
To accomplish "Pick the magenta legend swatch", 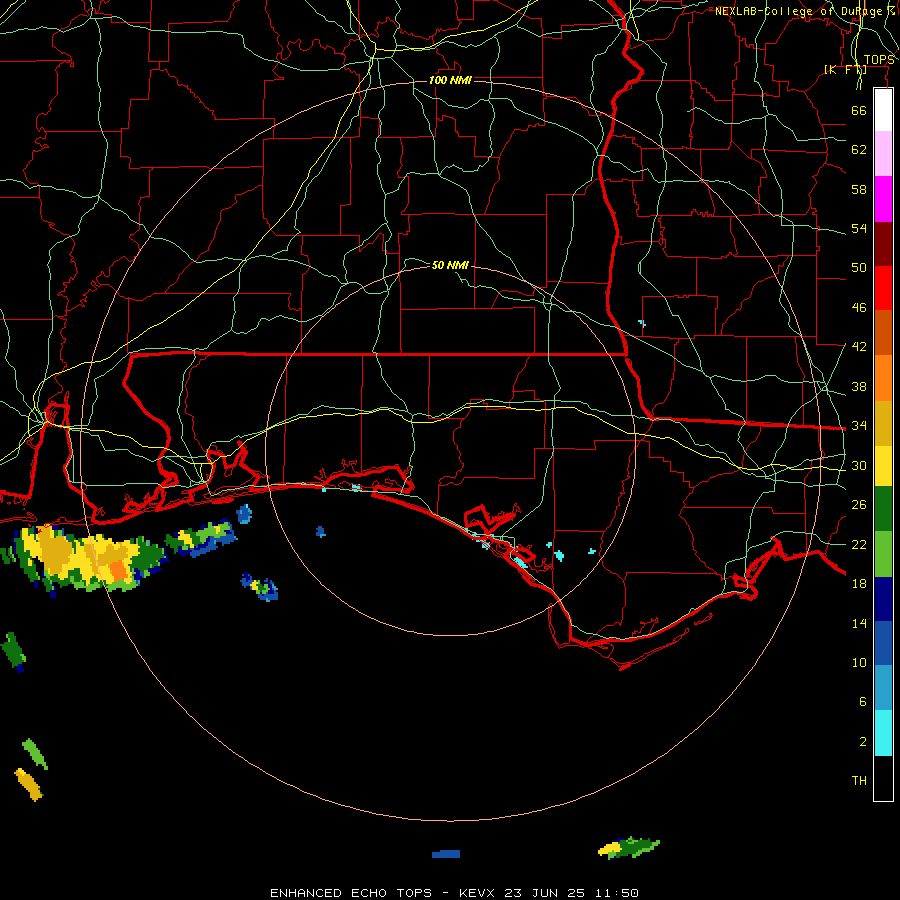I will point(883,199).
